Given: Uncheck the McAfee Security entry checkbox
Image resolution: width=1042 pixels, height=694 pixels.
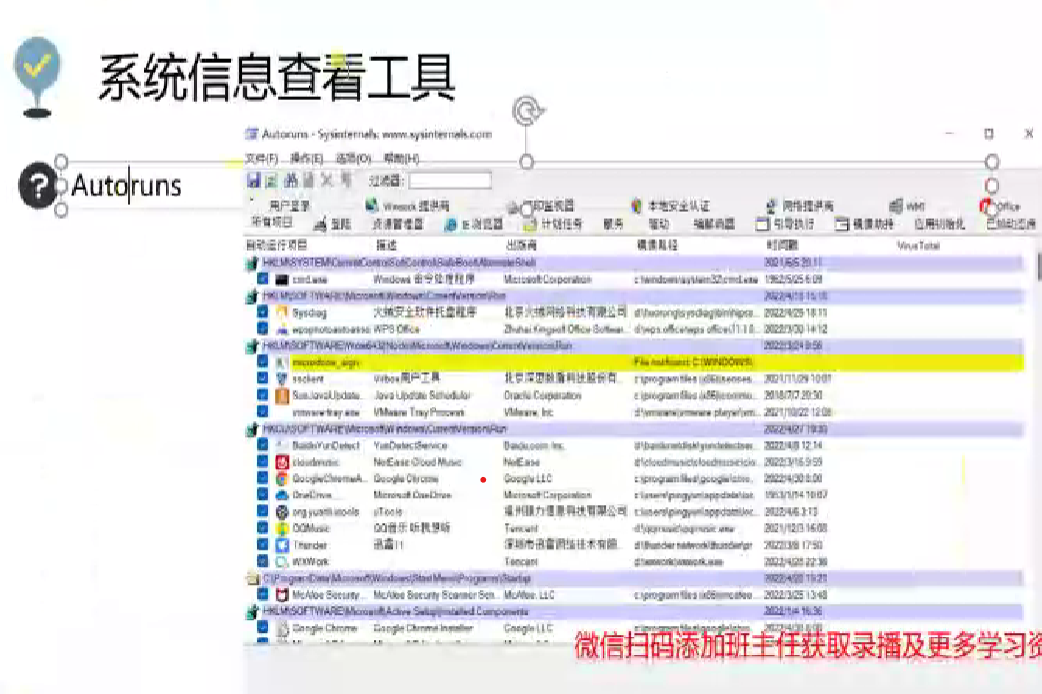Looking at the screenshot, I should coord(263,594).
